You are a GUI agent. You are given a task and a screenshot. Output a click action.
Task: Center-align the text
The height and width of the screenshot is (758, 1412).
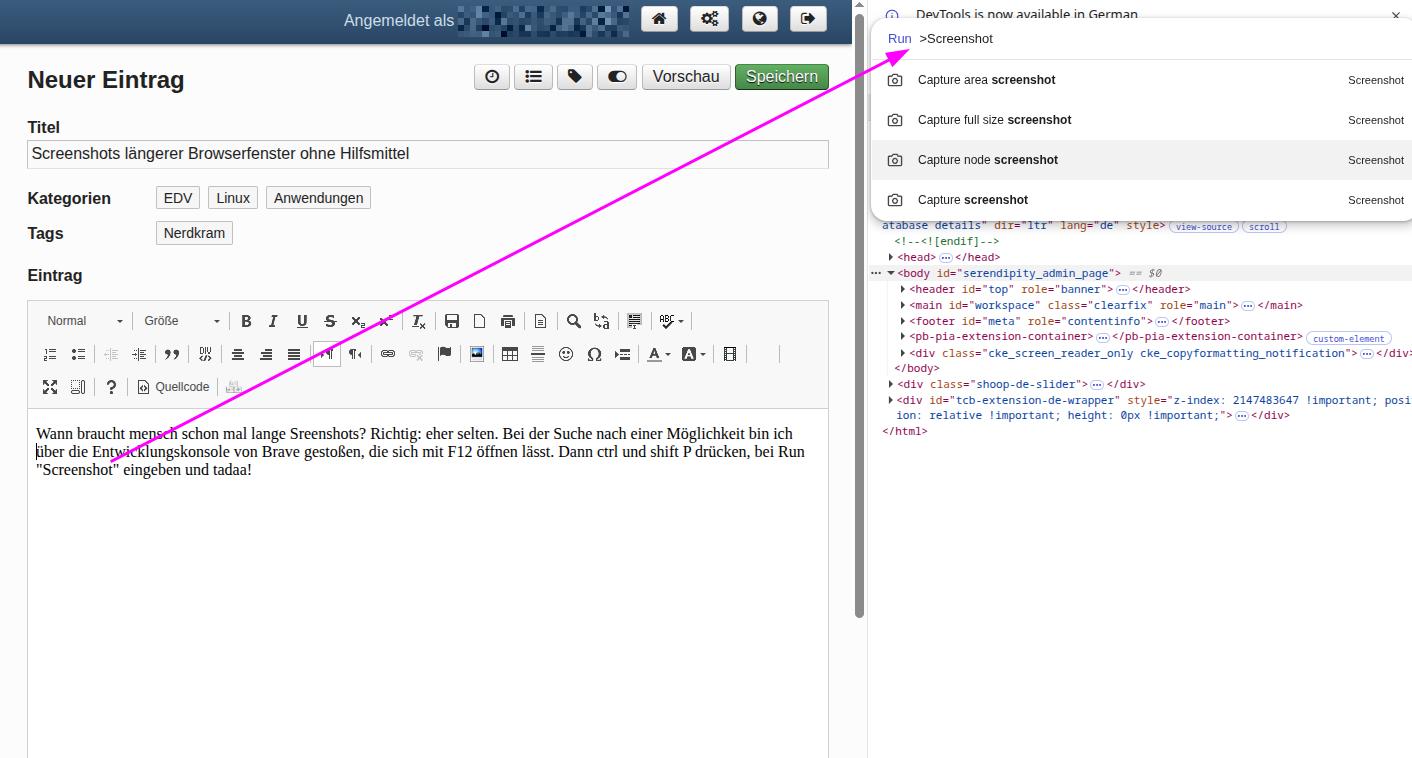coord(238,354)
